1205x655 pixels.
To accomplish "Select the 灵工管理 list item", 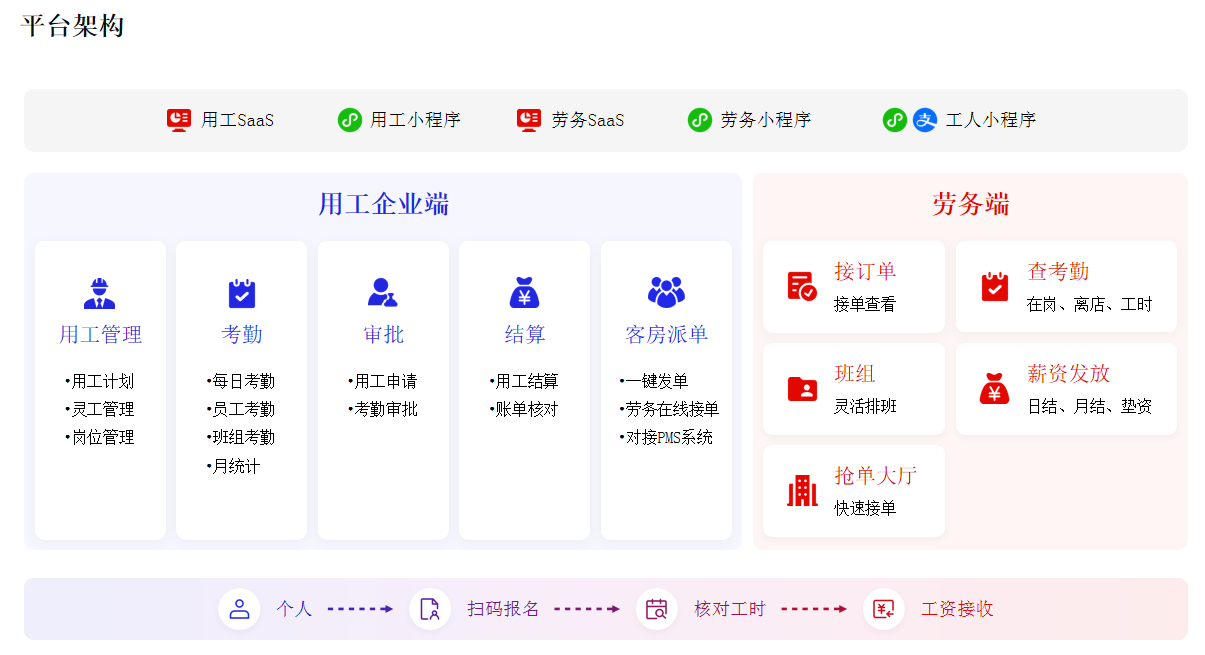I will 99,409.
